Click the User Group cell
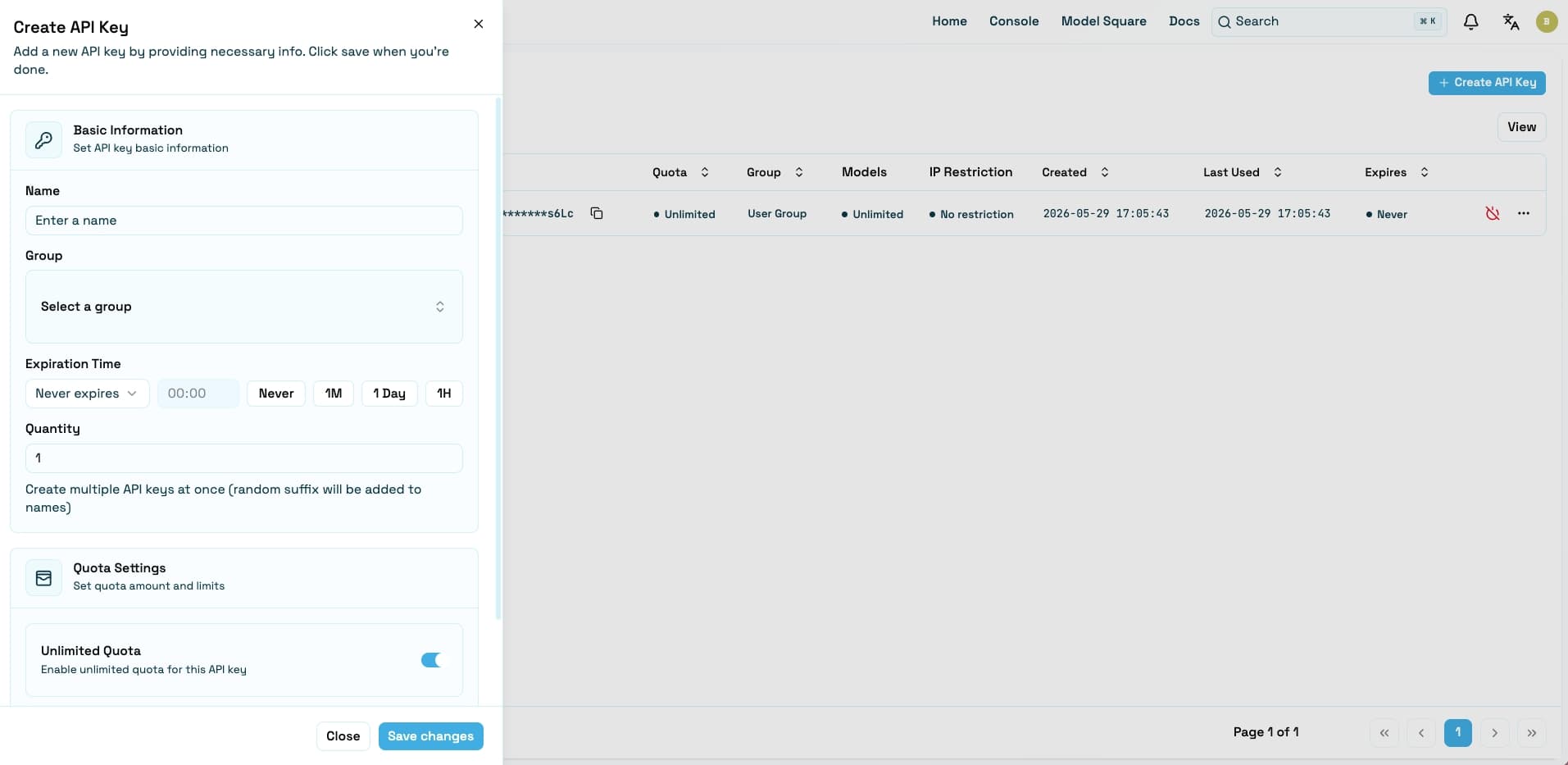The width and height of the screenshot is (1568, 765). click(x=777, y=214)
